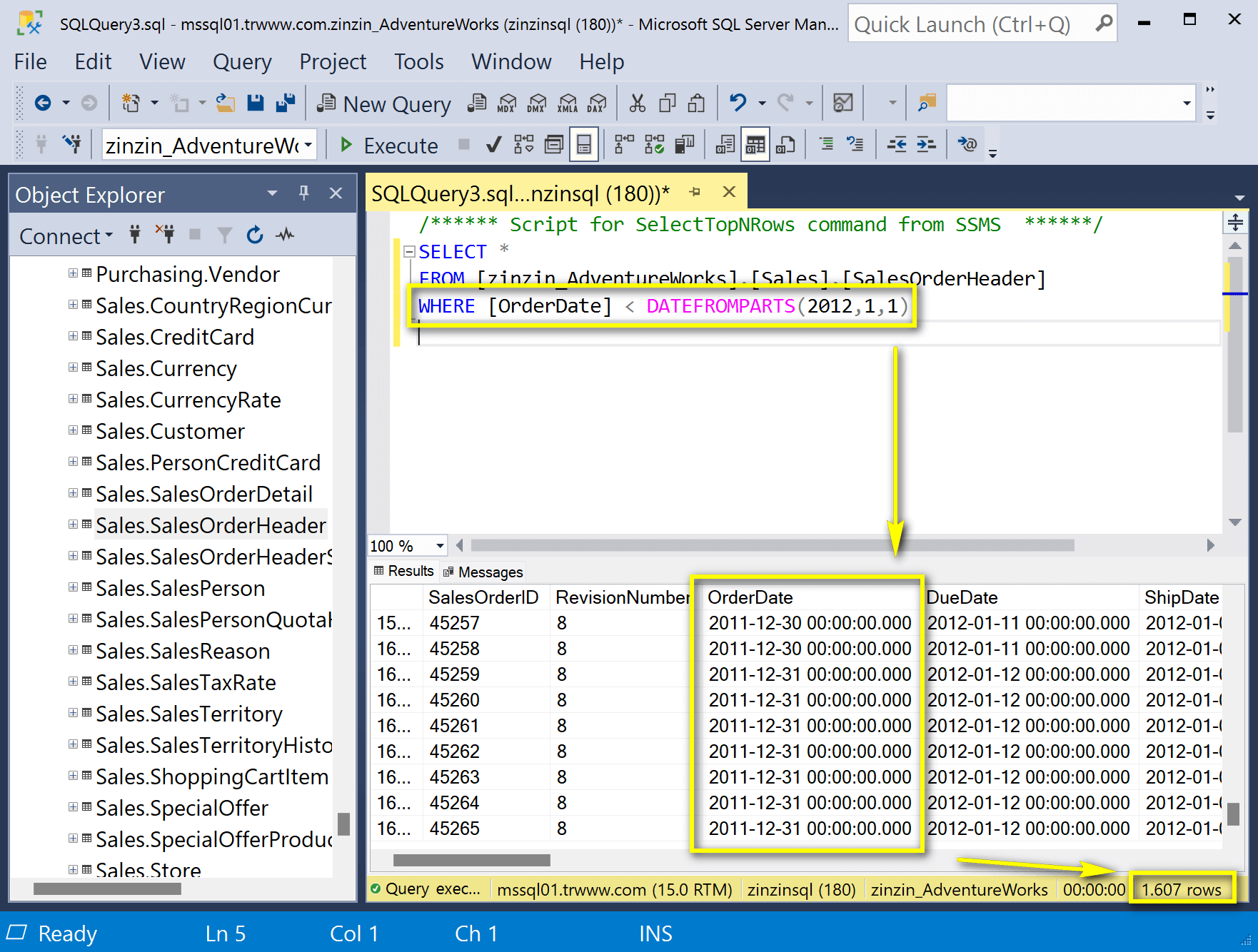Toggle IntelliSense Enabled icon

click(584, 145)
